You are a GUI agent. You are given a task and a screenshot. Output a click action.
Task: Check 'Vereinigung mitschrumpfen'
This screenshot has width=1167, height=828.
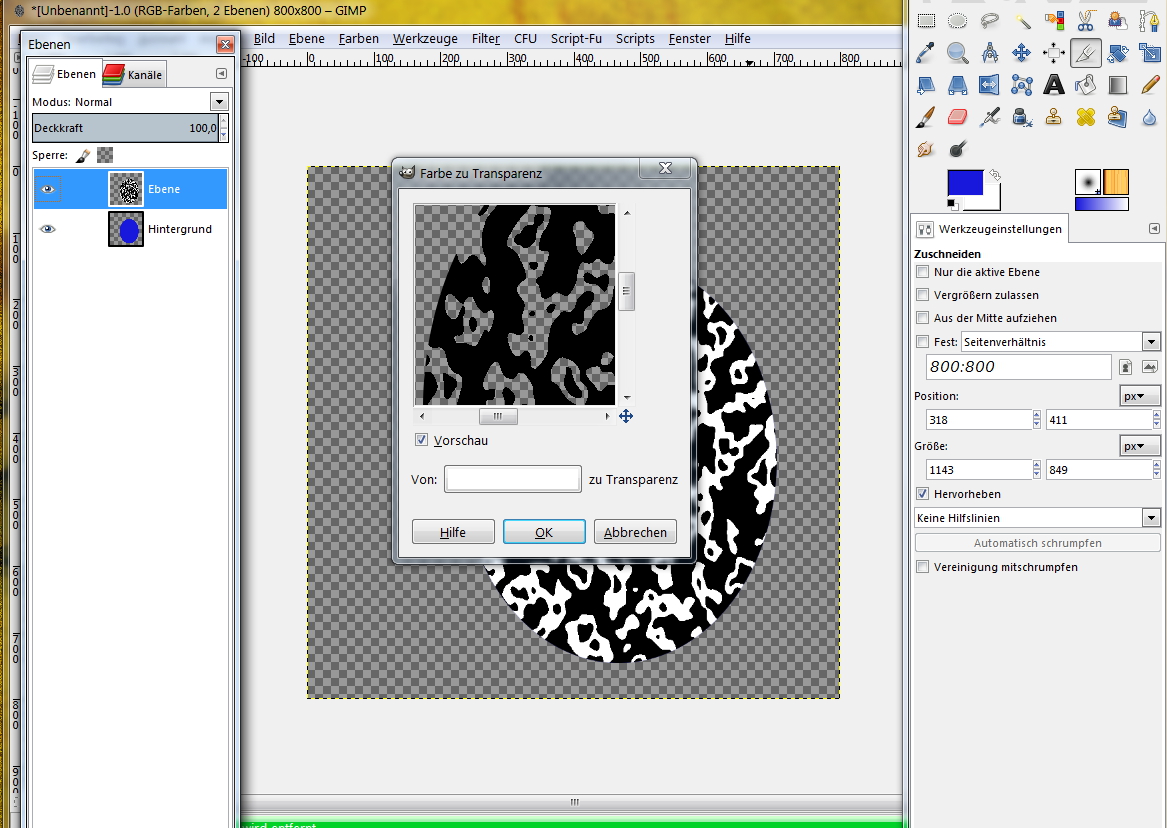[923, 567]
